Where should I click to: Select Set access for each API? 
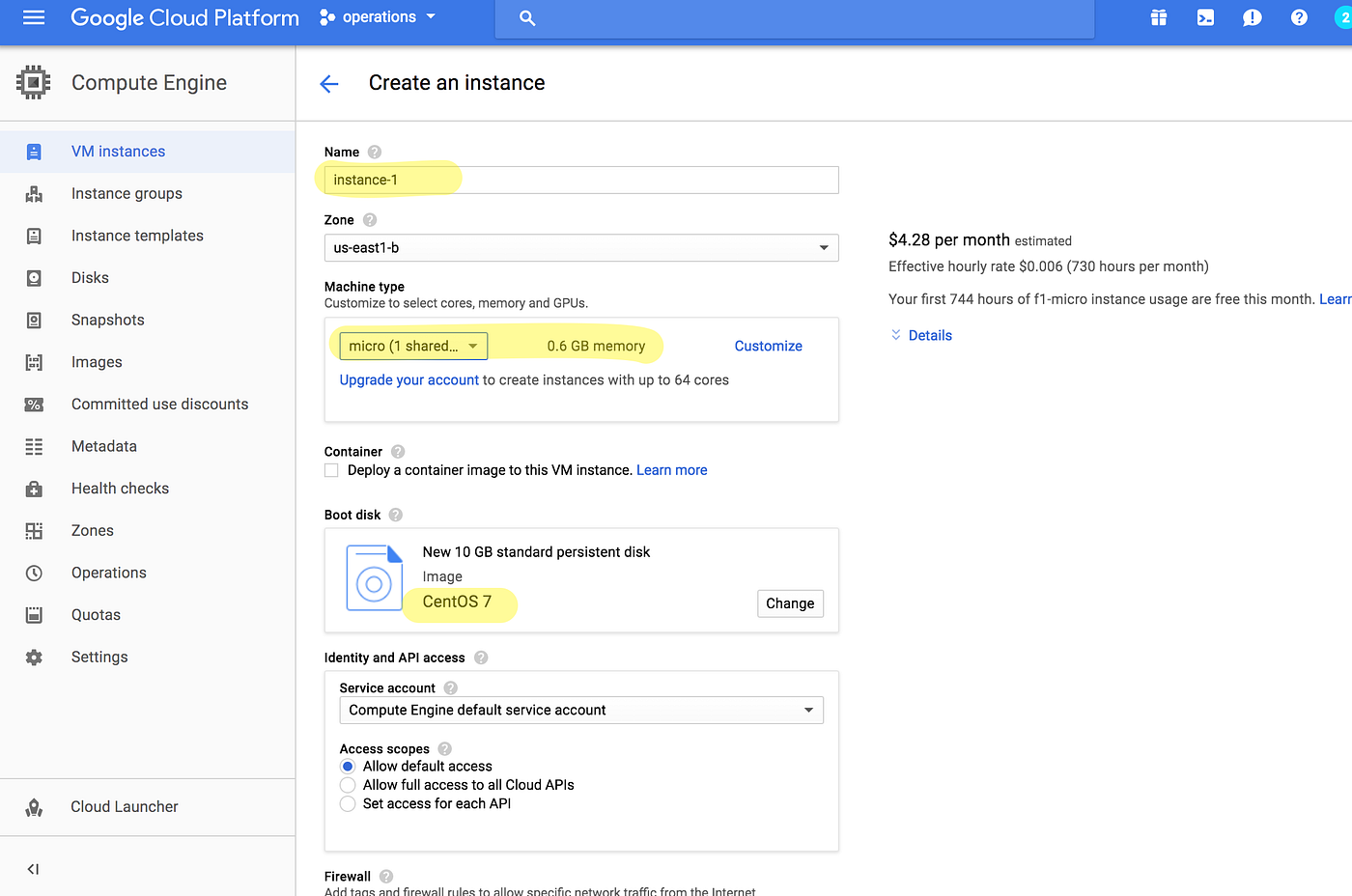[x=348, y=804]
